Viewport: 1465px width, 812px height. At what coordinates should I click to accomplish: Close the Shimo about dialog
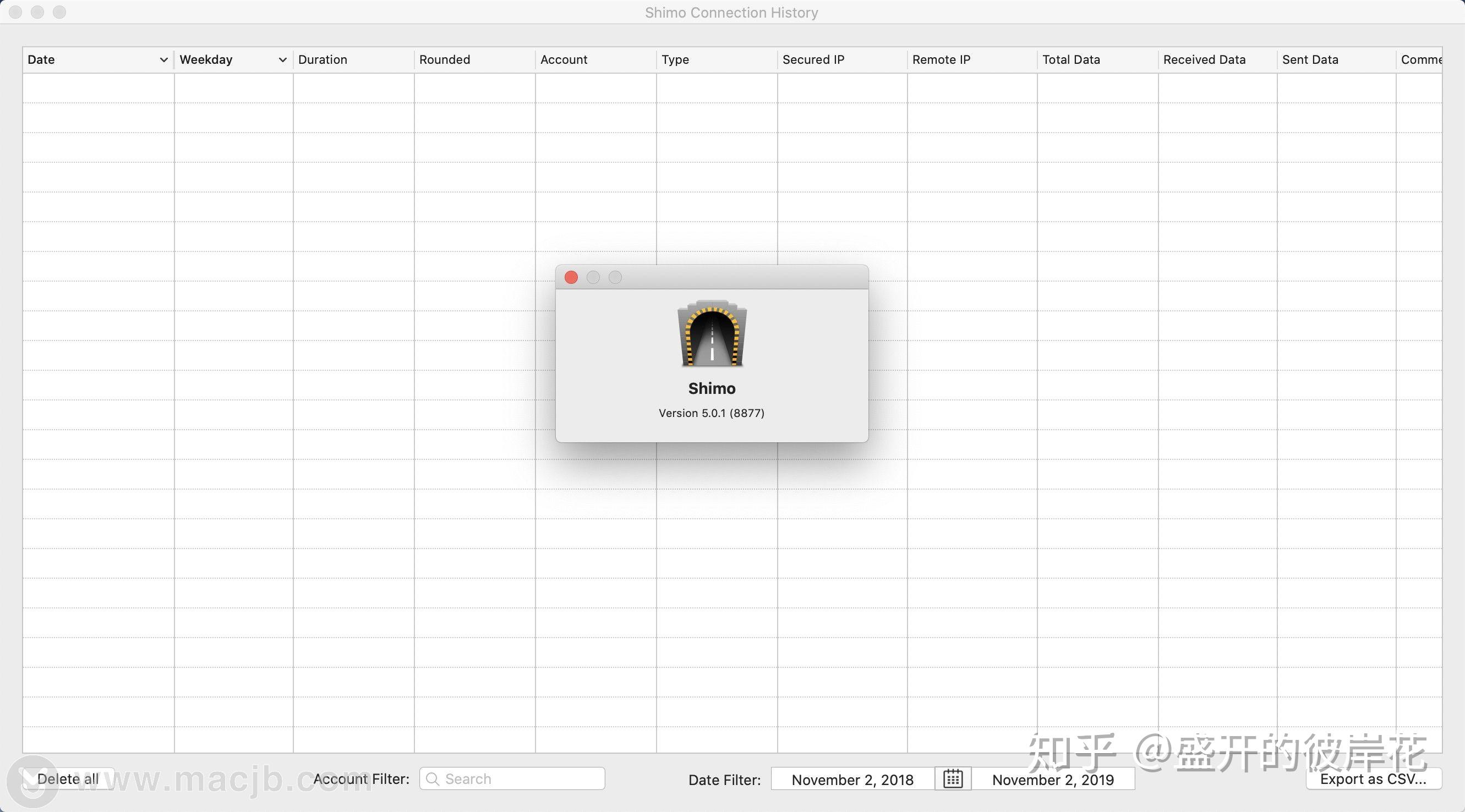point(571,277)
